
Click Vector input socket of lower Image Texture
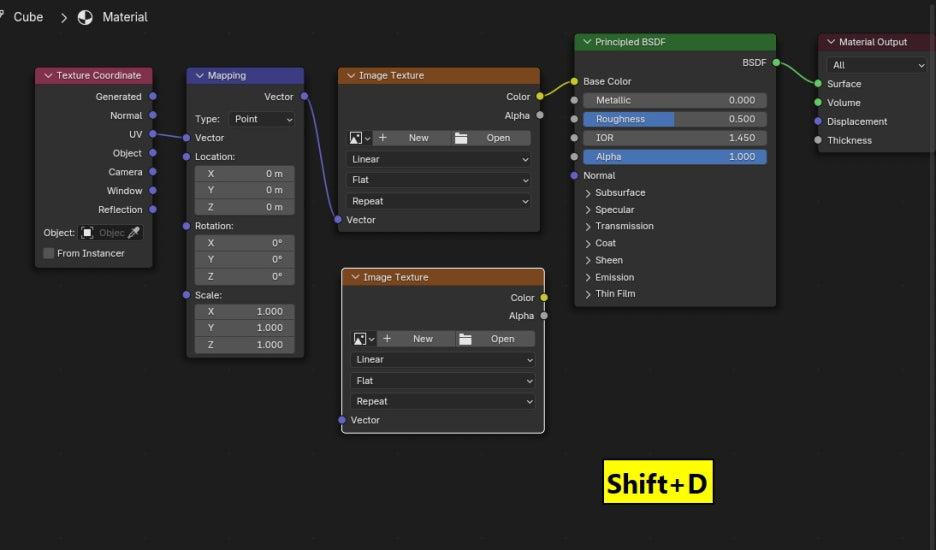coord(342,420)
